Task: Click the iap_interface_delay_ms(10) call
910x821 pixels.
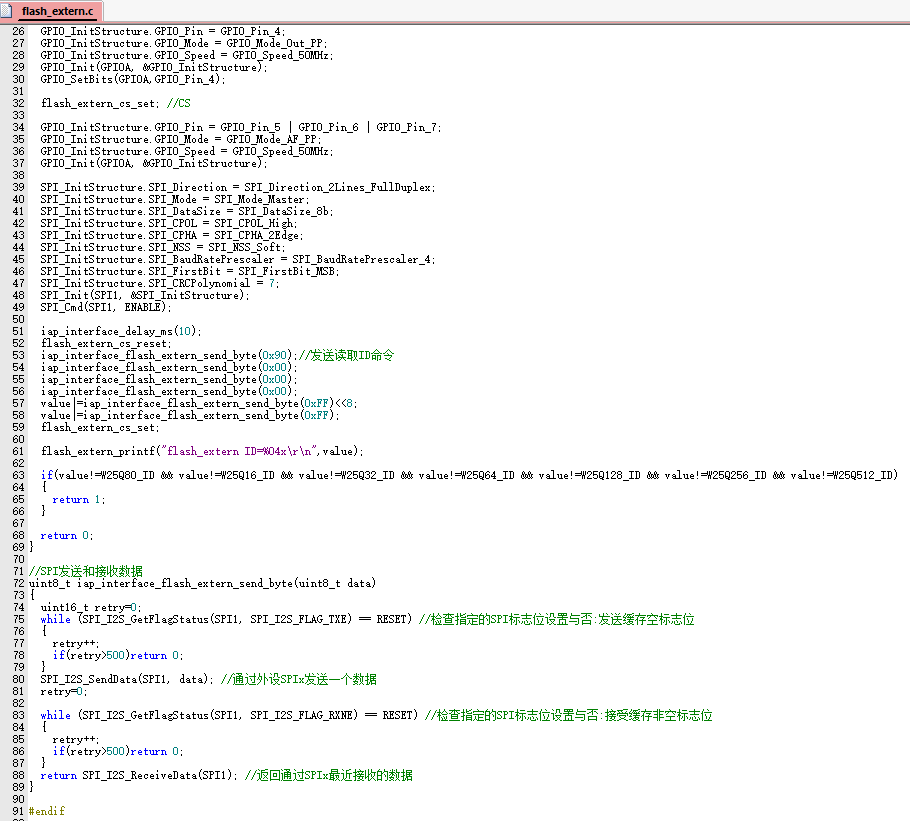Action: click(120, 331)
